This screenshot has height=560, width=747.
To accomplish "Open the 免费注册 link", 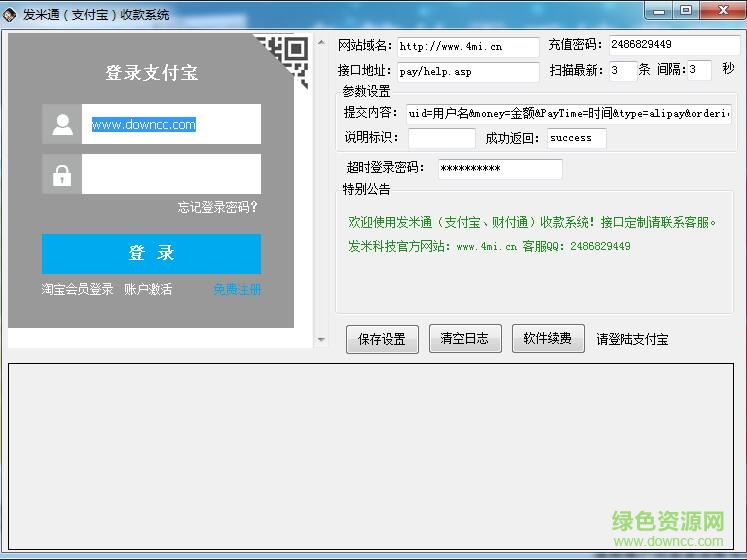I will (237, 289).
